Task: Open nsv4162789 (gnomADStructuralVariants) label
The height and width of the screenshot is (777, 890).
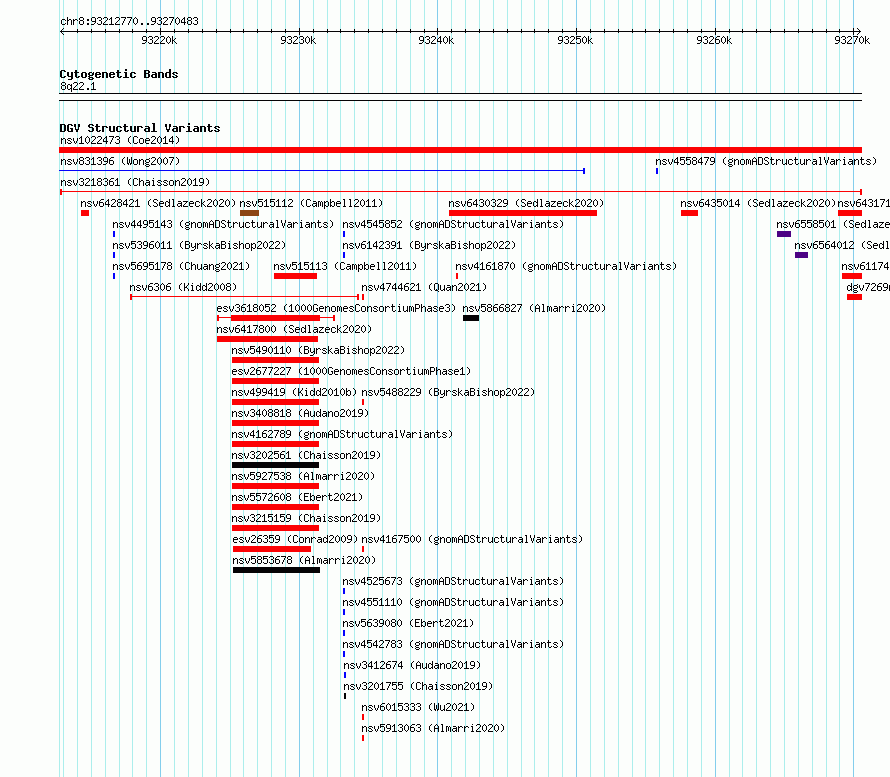Action: 342,434
